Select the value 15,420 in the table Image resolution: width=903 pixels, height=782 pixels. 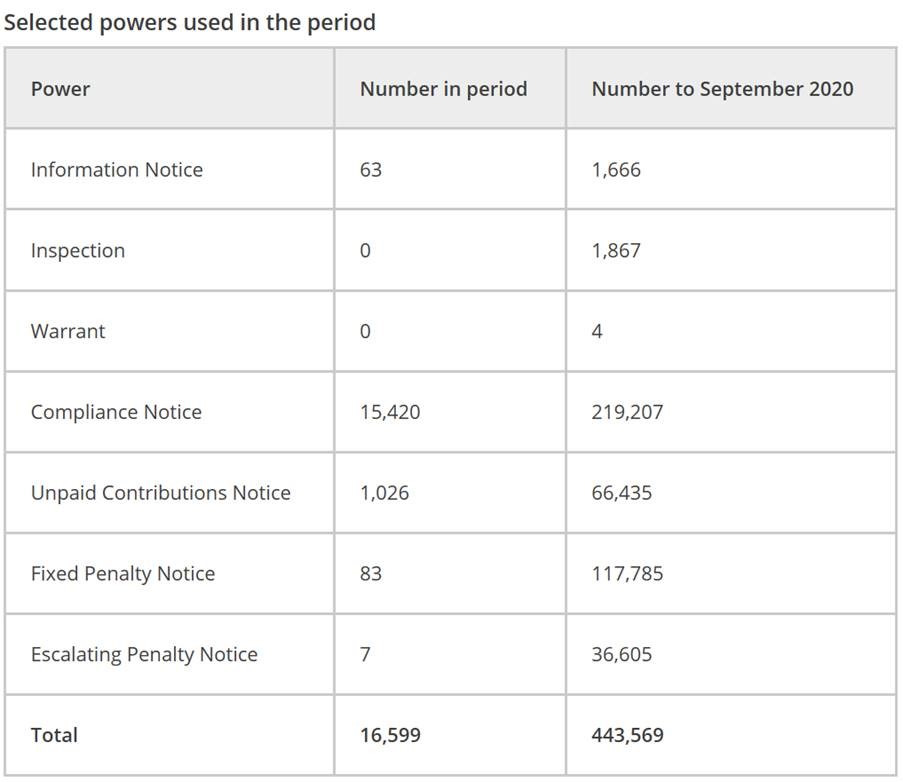pyautogui.click(x=390, y=412)
